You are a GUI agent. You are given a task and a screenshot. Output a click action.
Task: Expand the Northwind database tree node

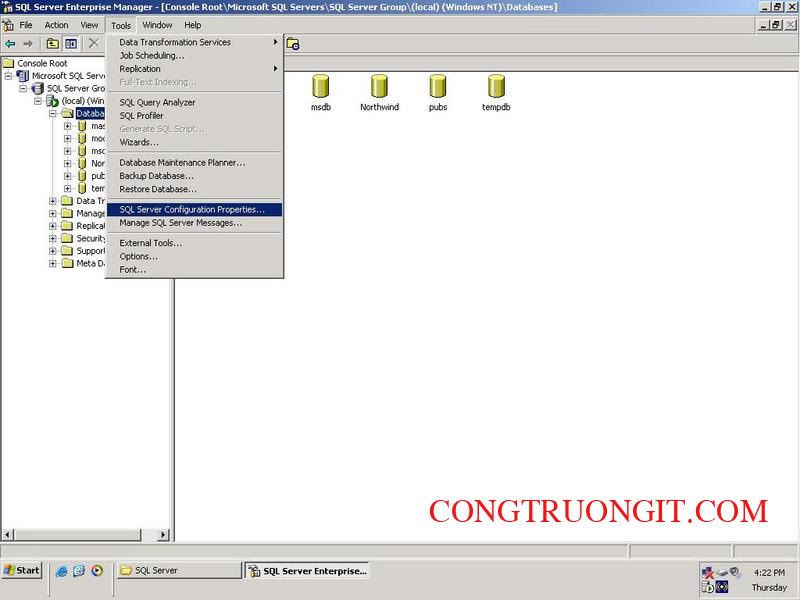pyautogui.click(x=67, y=163)
